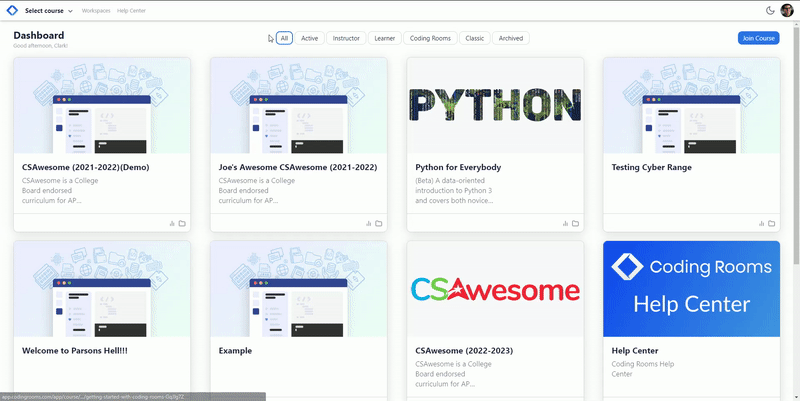
Task: Open the user profile avatar
Action: pos(787,10)
